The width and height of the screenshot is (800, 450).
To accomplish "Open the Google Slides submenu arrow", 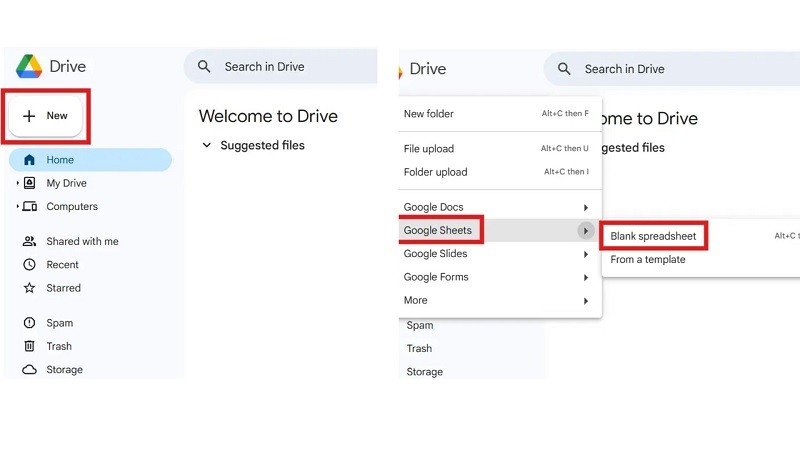I will (586, 254).
